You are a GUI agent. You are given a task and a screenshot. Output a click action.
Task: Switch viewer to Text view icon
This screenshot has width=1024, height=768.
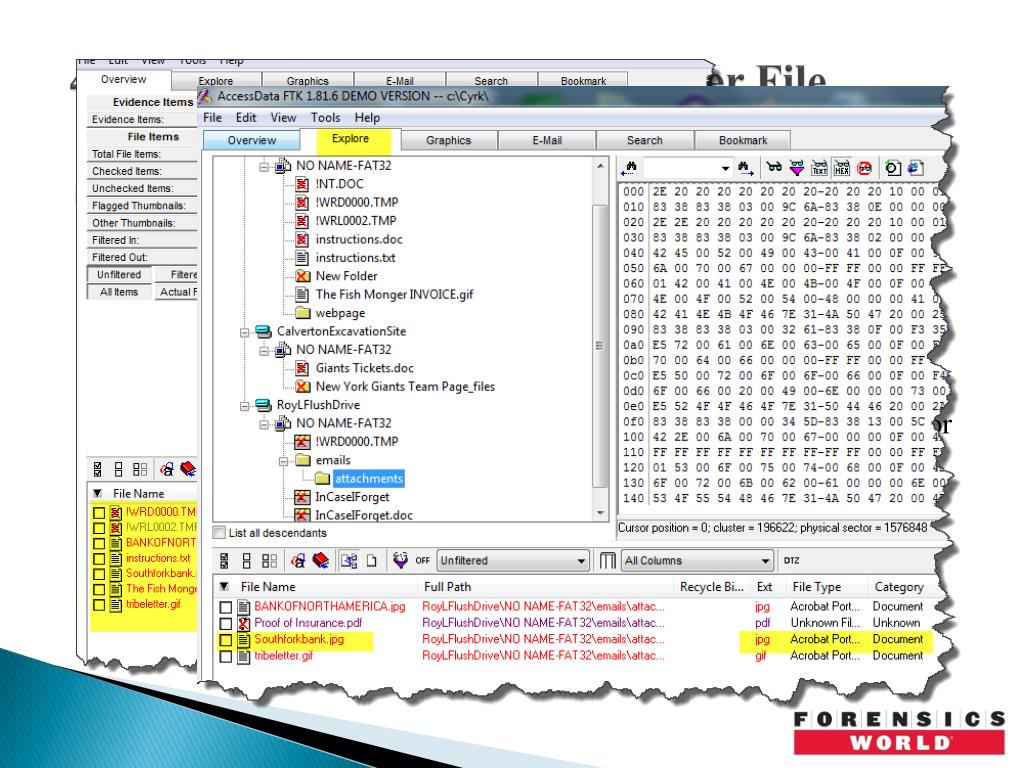pyautogui.click(x=819, y=168)
